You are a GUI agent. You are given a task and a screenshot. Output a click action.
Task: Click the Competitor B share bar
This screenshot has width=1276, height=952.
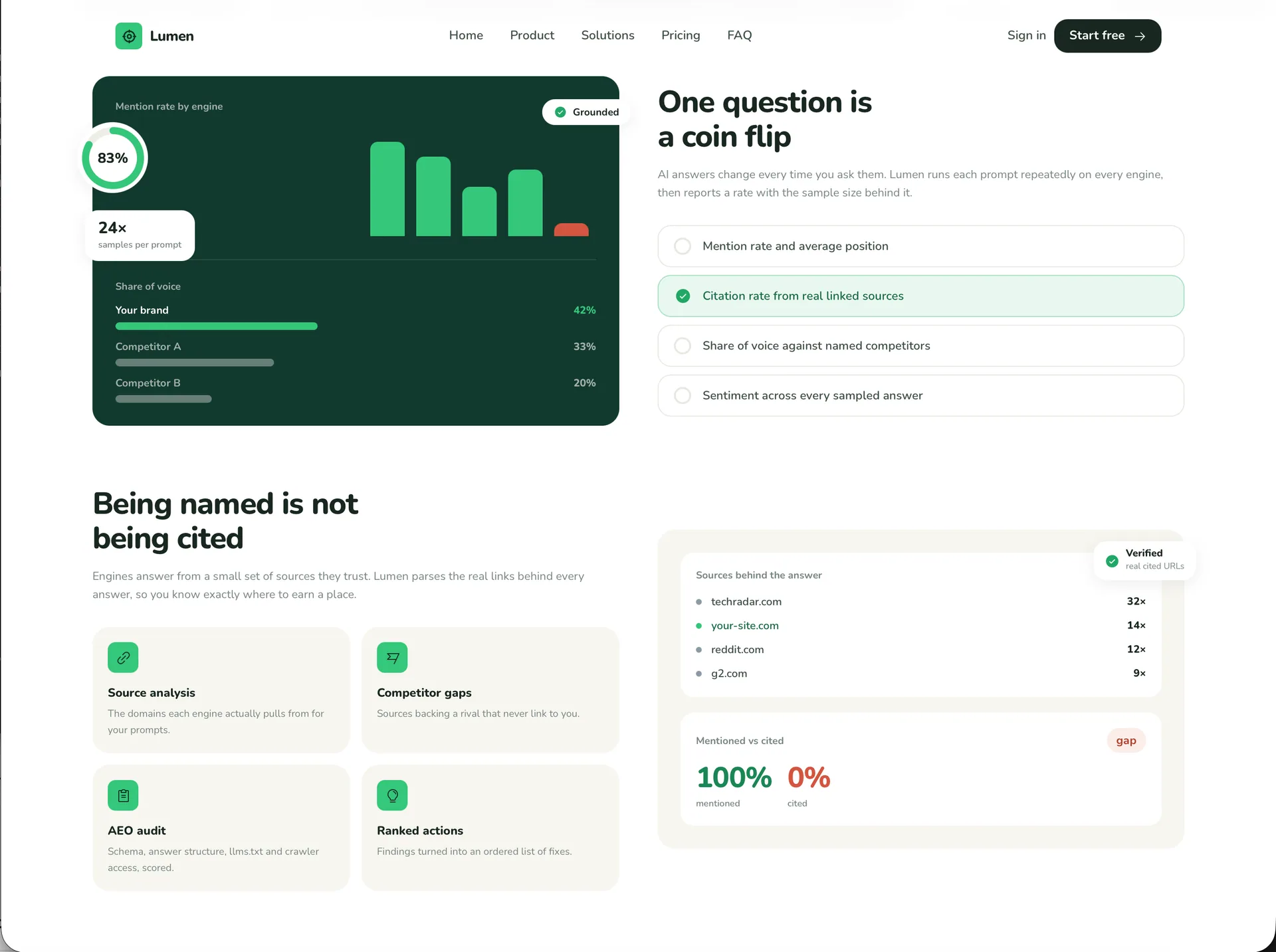click(x=163, y=399)
